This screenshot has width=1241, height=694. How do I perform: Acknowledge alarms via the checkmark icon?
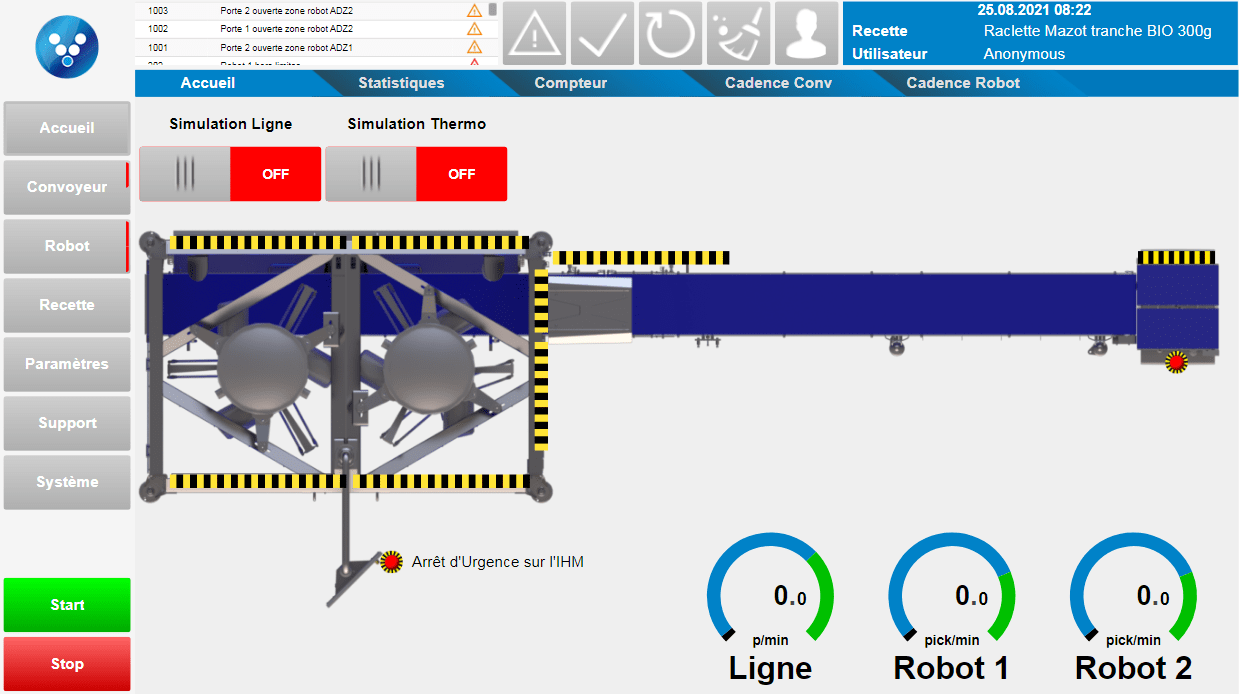coord(601,33)
